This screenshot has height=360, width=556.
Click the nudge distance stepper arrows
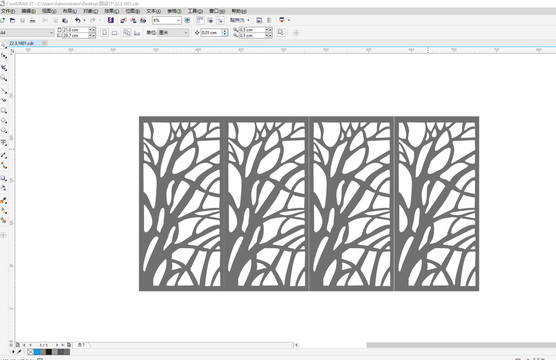[x=225, y=33]
